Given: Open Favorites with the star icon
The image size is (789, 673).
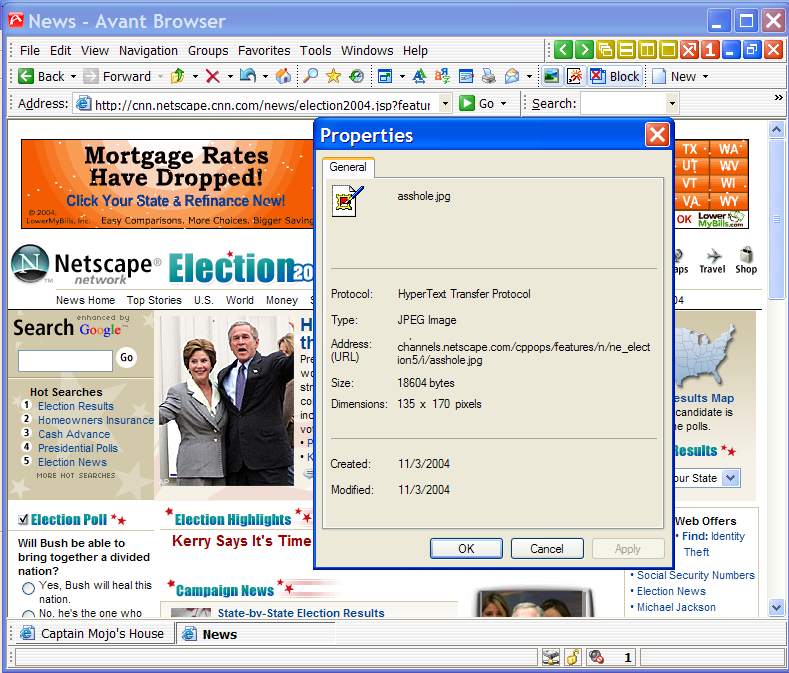Looking at the screenshot, I should tap(333, 76).
